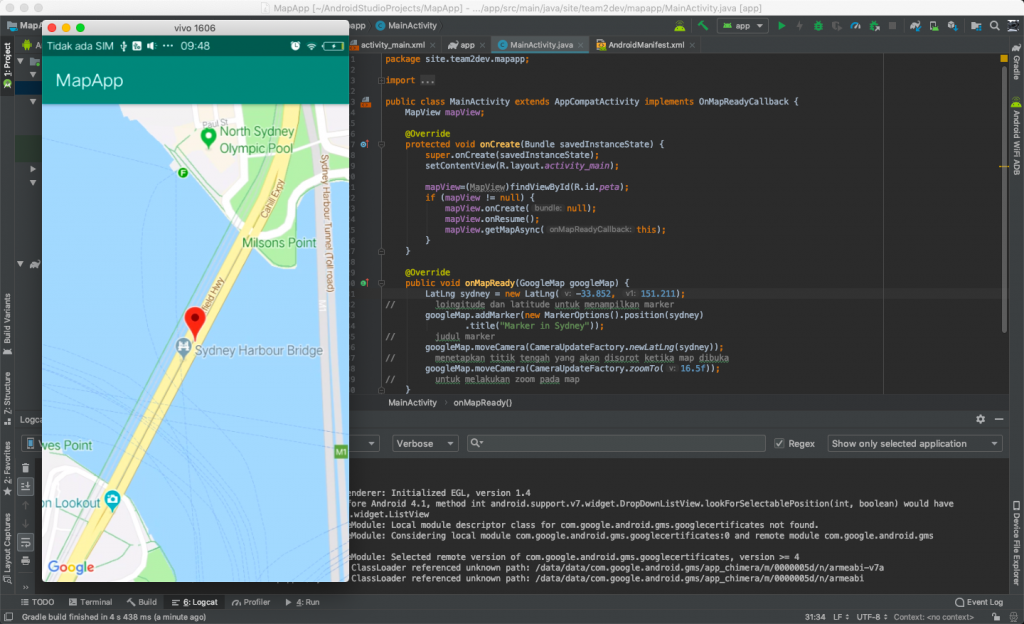
Task: Toggle scroll to end in logcat
Action: click(x=25, y=486)
